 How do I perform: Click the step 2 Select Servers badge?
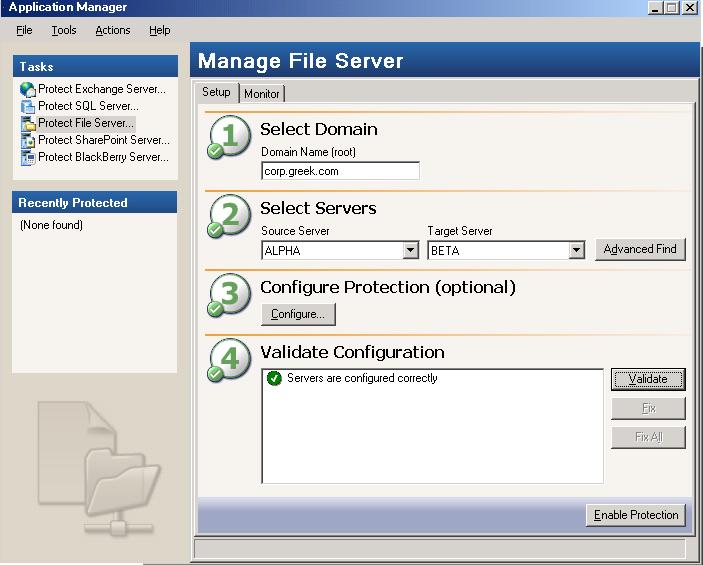229,216
